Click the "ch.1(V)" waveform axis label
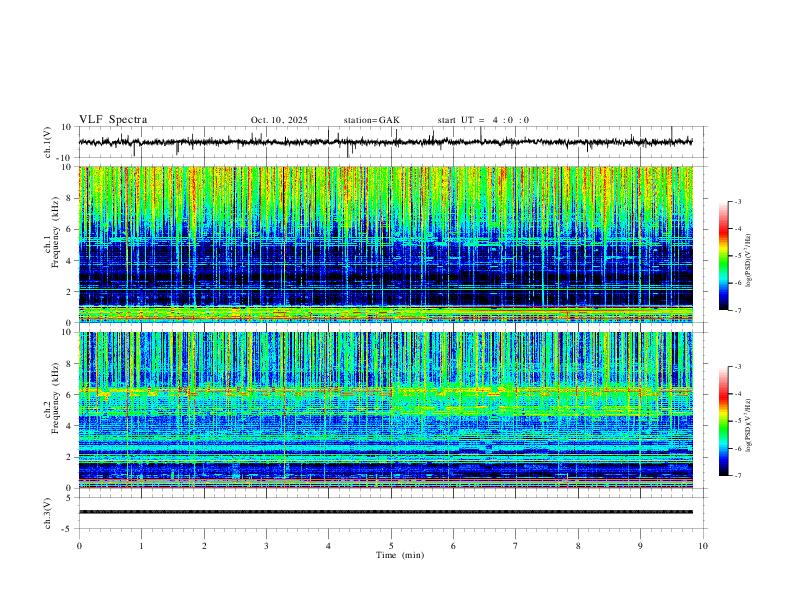Screen dimensions: 792x612 (x=48, y=142)
